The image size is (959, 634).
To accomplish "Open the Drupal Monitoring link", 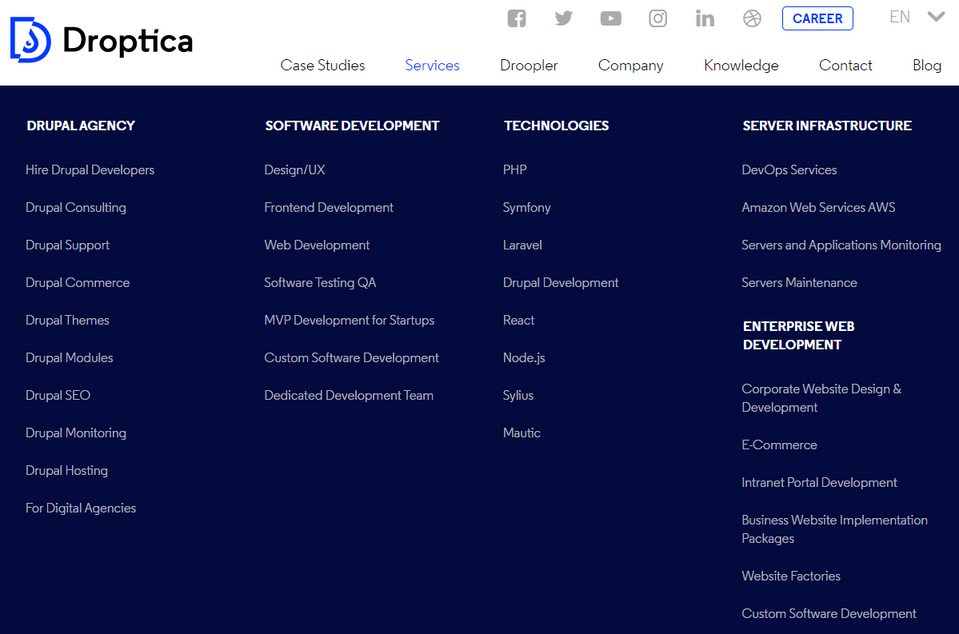I will coord(76,433).
